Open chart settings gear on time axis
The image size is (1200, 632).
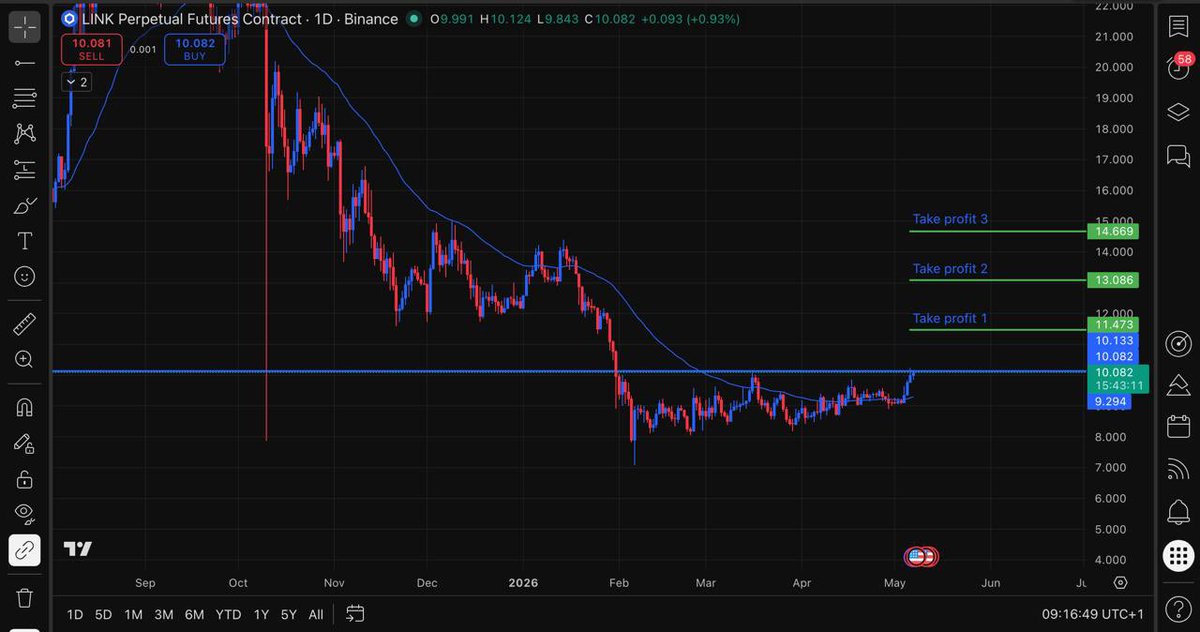pos(1121,582)
